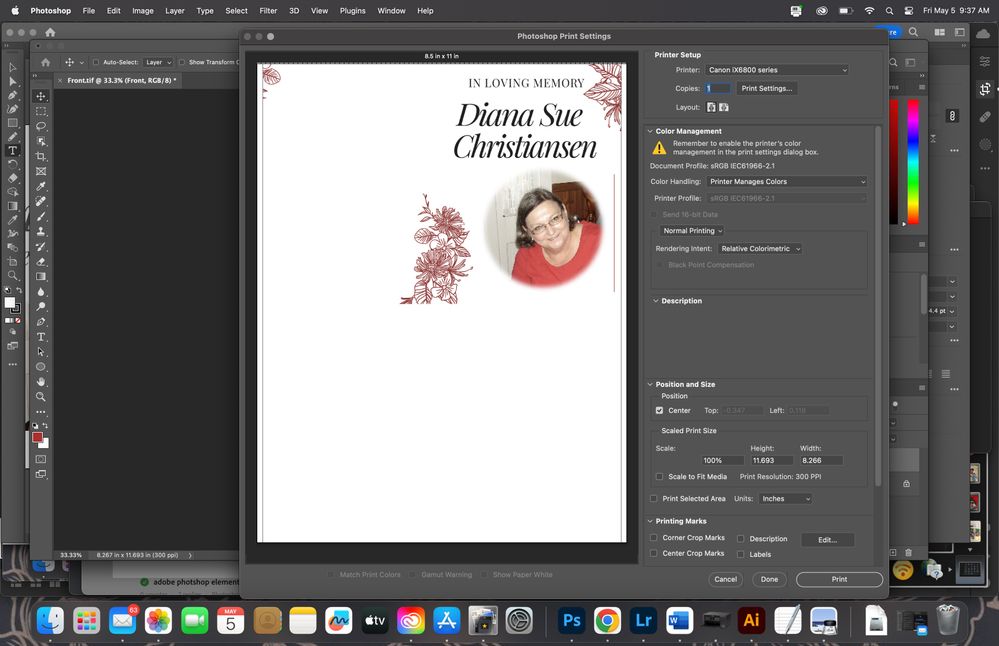The width and height of the screenshot is (999, 646).
Task: Click the red foreground color swatch
Action: tap(37, 437)
